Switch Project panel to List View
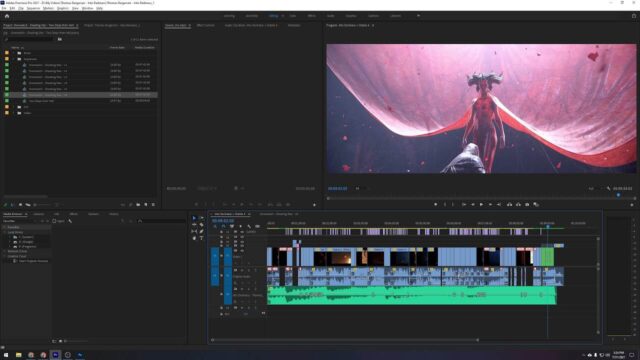 tap(13, 204)
